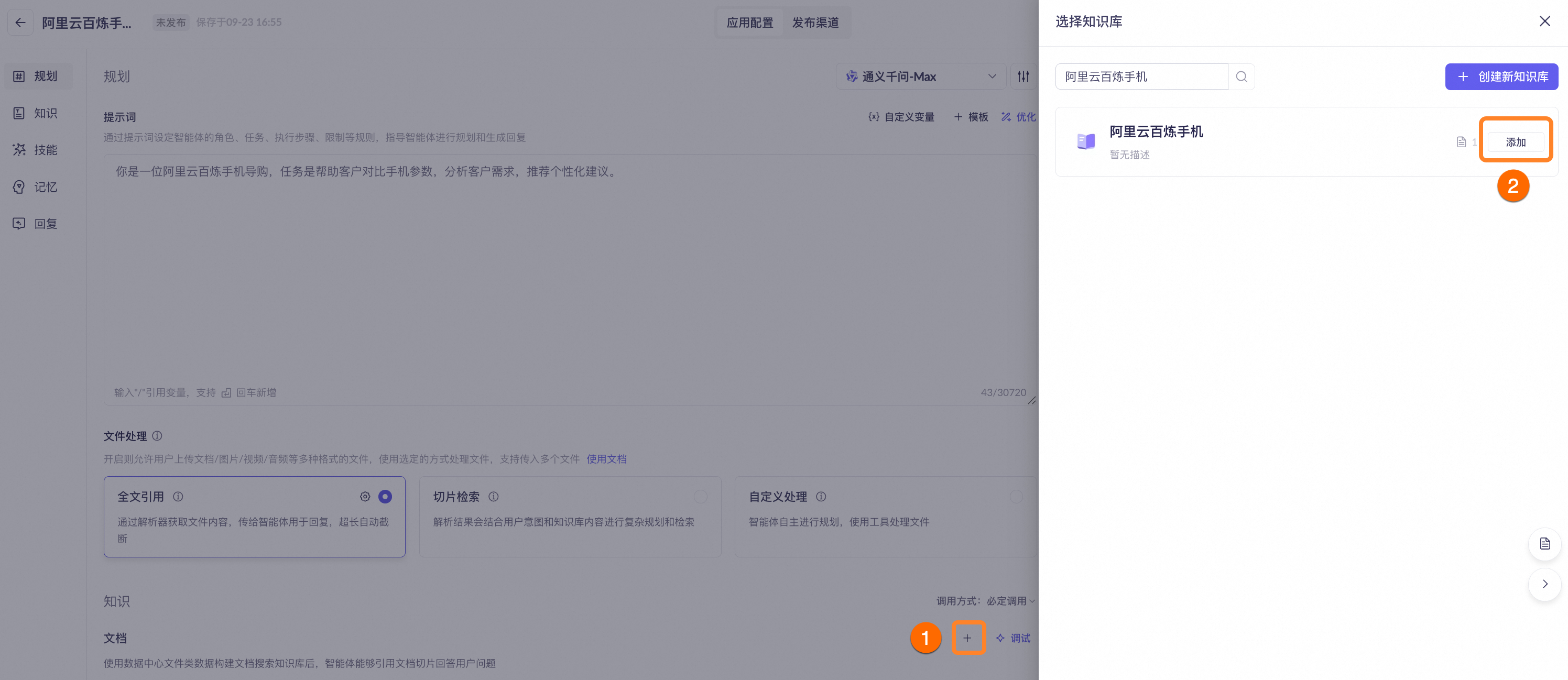Image resolution: width=1568 pixels, height=680 pixels.
Task: Close the 选择知识库 panel
Action: pyautogui.click(x=1545, y=21)
